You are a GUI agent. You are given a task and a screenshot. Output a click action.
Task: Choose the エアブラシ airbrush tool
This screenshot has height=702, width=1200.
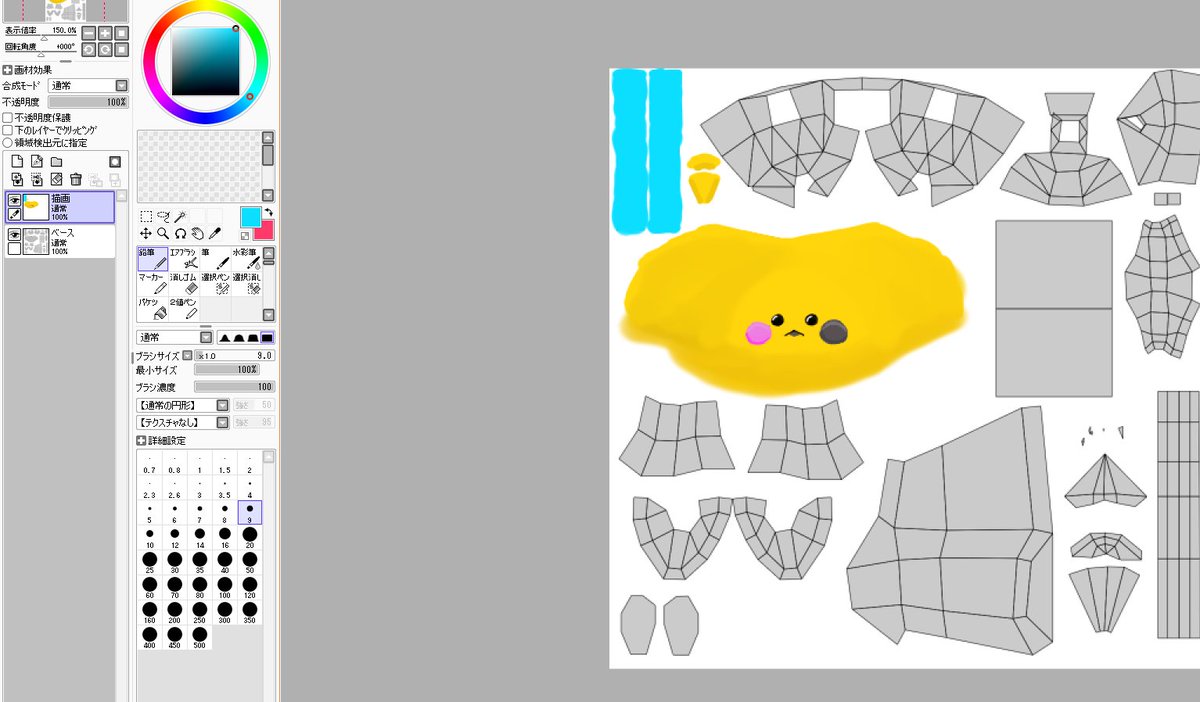[x=183, y=259]
